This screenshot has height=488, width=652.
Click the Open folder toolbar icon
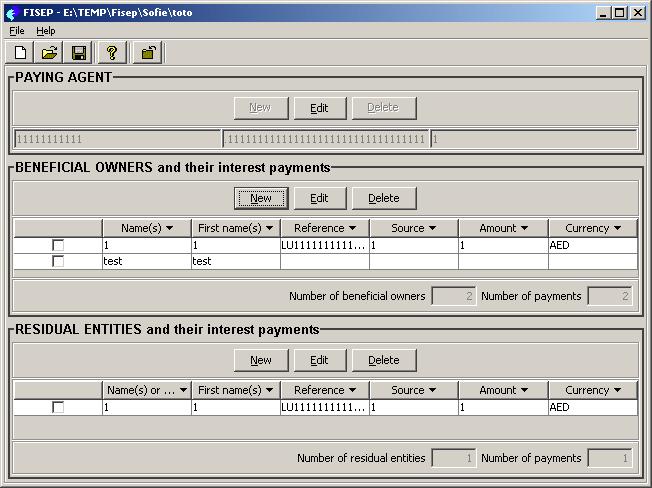pyautogui.click(x=49, y=53)
